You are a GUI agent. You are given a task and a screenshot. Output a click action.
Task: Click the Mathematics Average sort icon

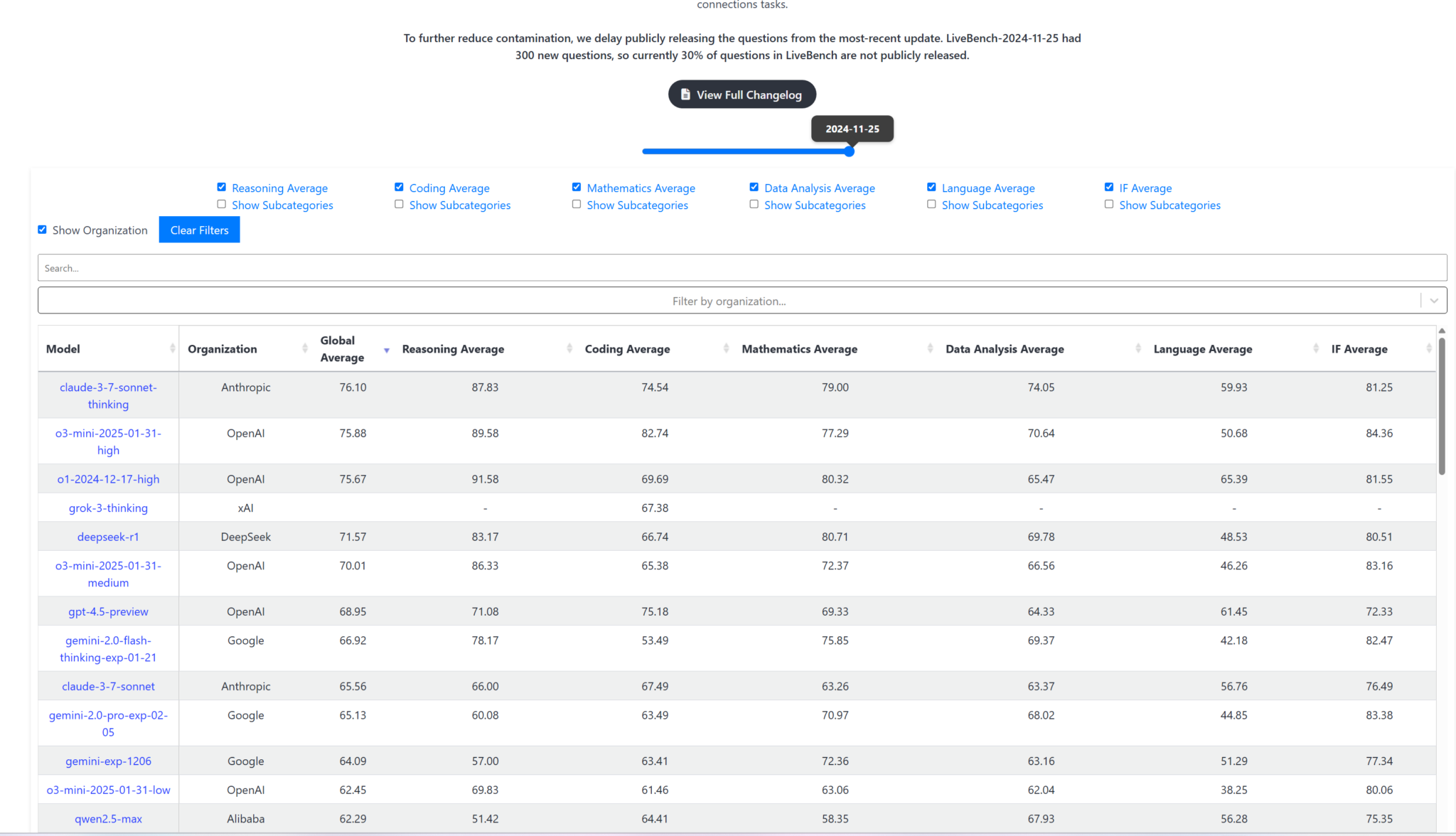click(x=930, y=348)
